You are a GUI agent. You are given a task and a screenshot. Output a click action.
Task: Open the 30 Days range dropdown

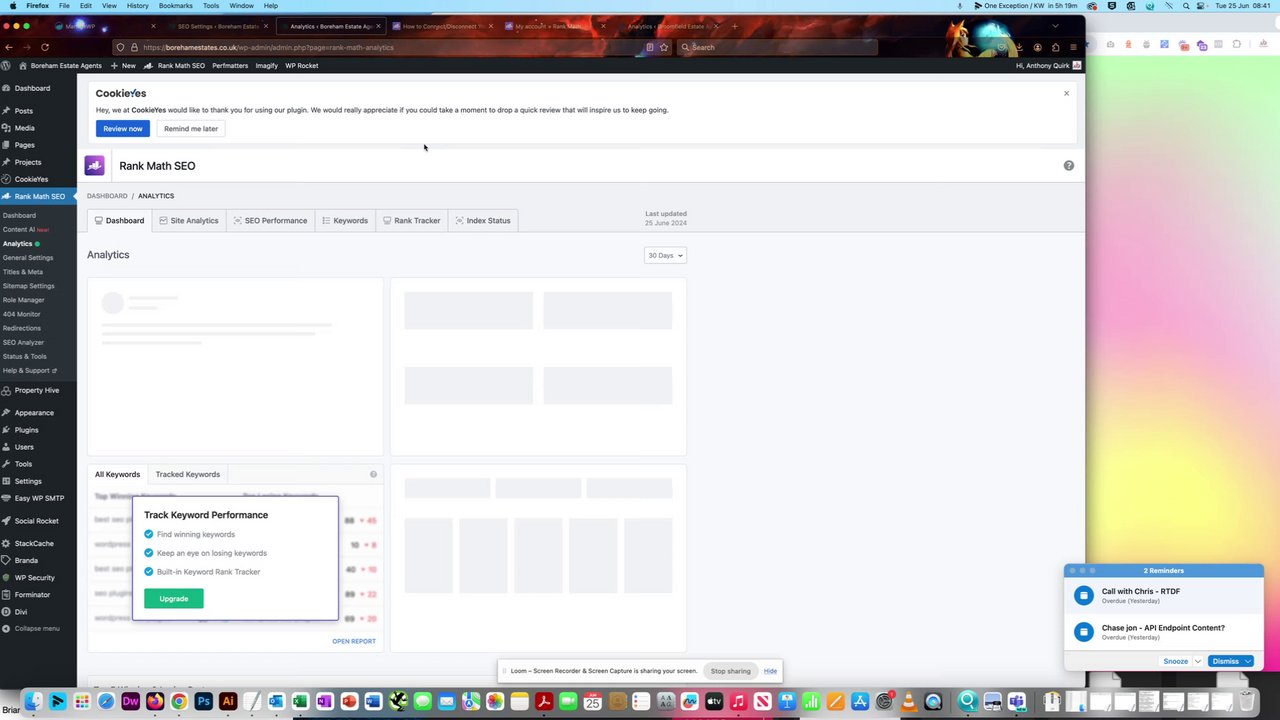pyautogui.click(x=665, y=255)
